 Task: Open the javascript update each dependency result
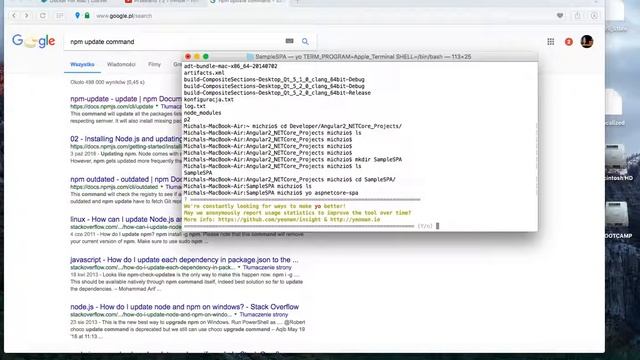tap(184, 260)
